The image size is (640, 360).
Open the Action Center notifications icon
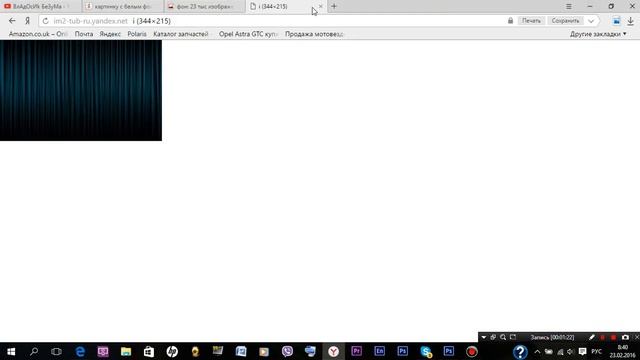(582, 352)
